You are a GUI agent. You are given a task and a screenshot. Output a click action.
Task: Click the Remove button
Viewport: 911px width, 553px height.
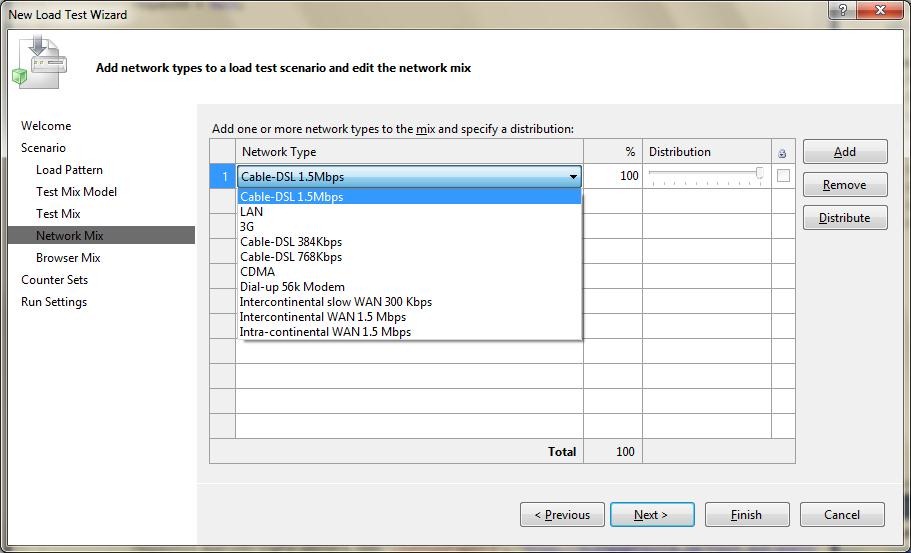click(x=845, y=185)
